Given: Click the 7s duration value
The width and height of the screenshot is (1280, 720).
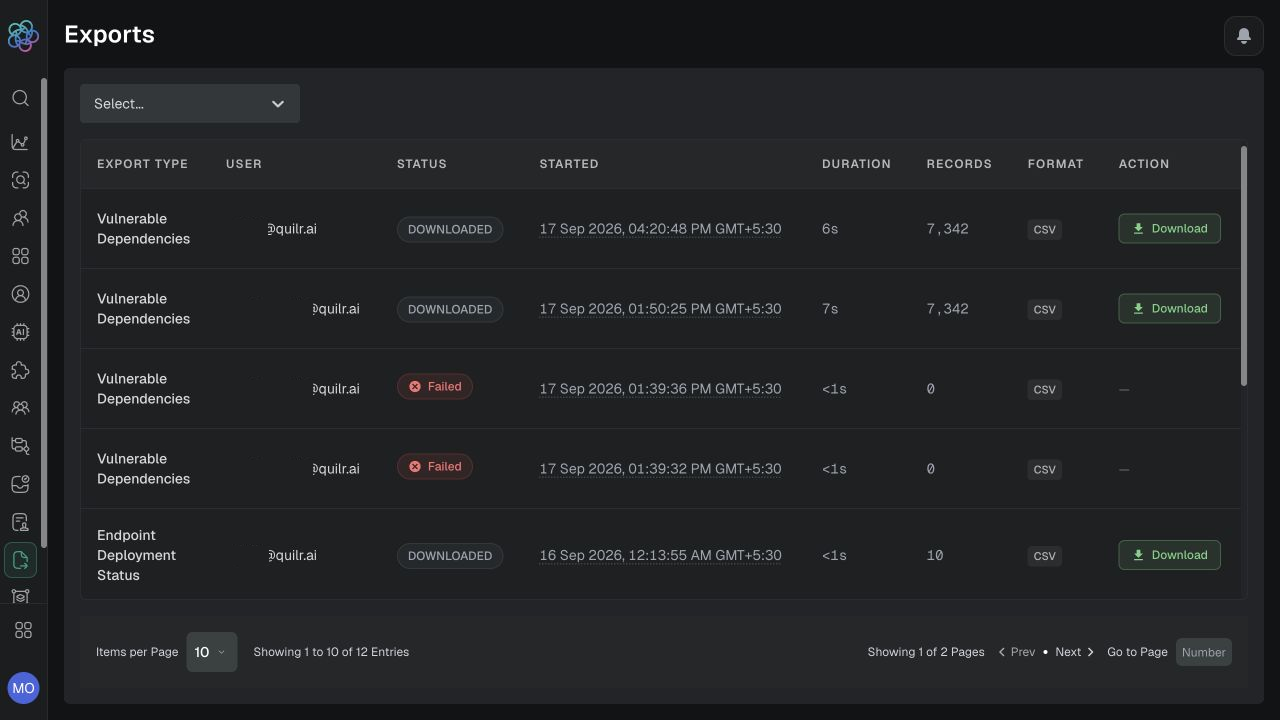Looking at the screenshot, I should click(x=830, y=309).
